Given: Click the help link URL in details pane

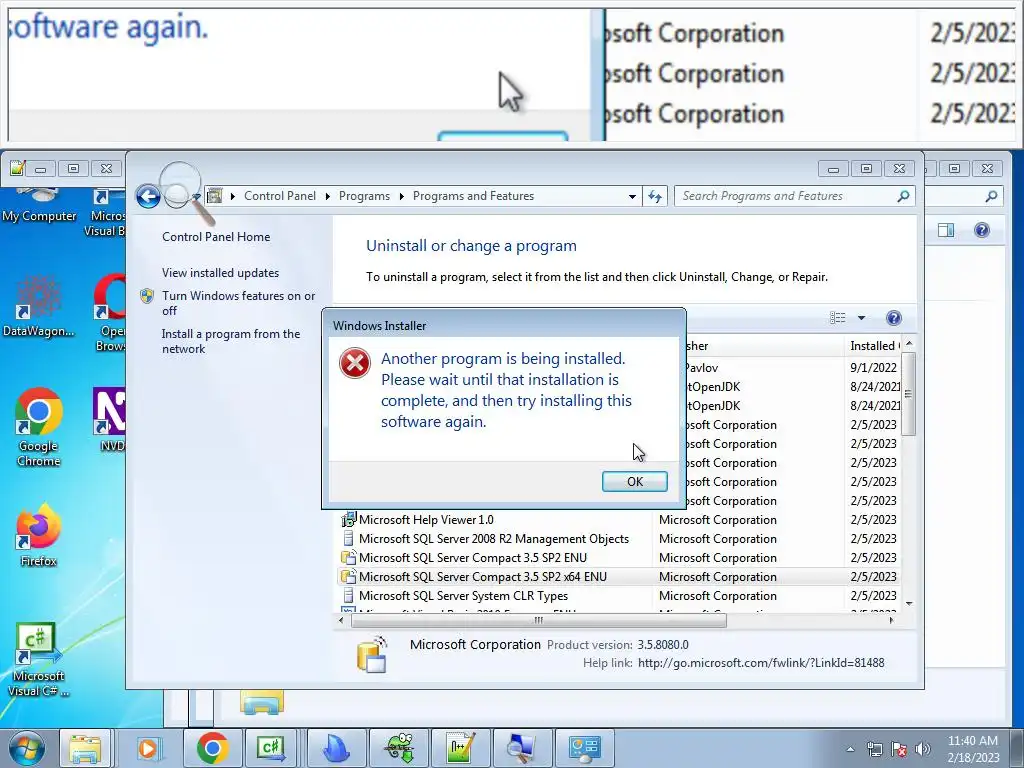Looking at the screenshot, I should [x=761, y=663].
